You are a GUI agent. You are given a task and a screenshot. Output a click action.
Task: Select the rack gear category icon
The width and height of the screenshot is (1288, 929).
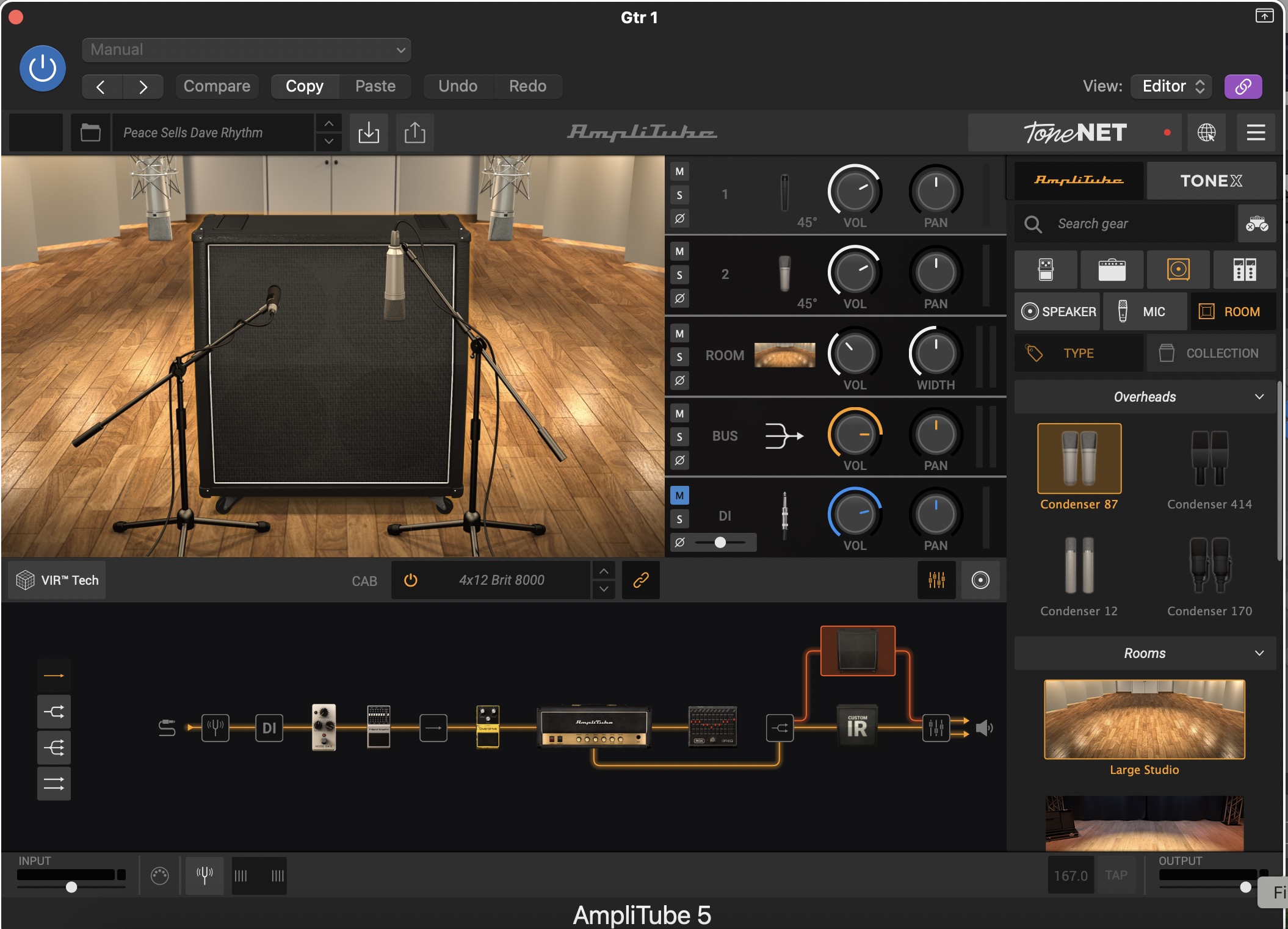tap(1244, 269)
